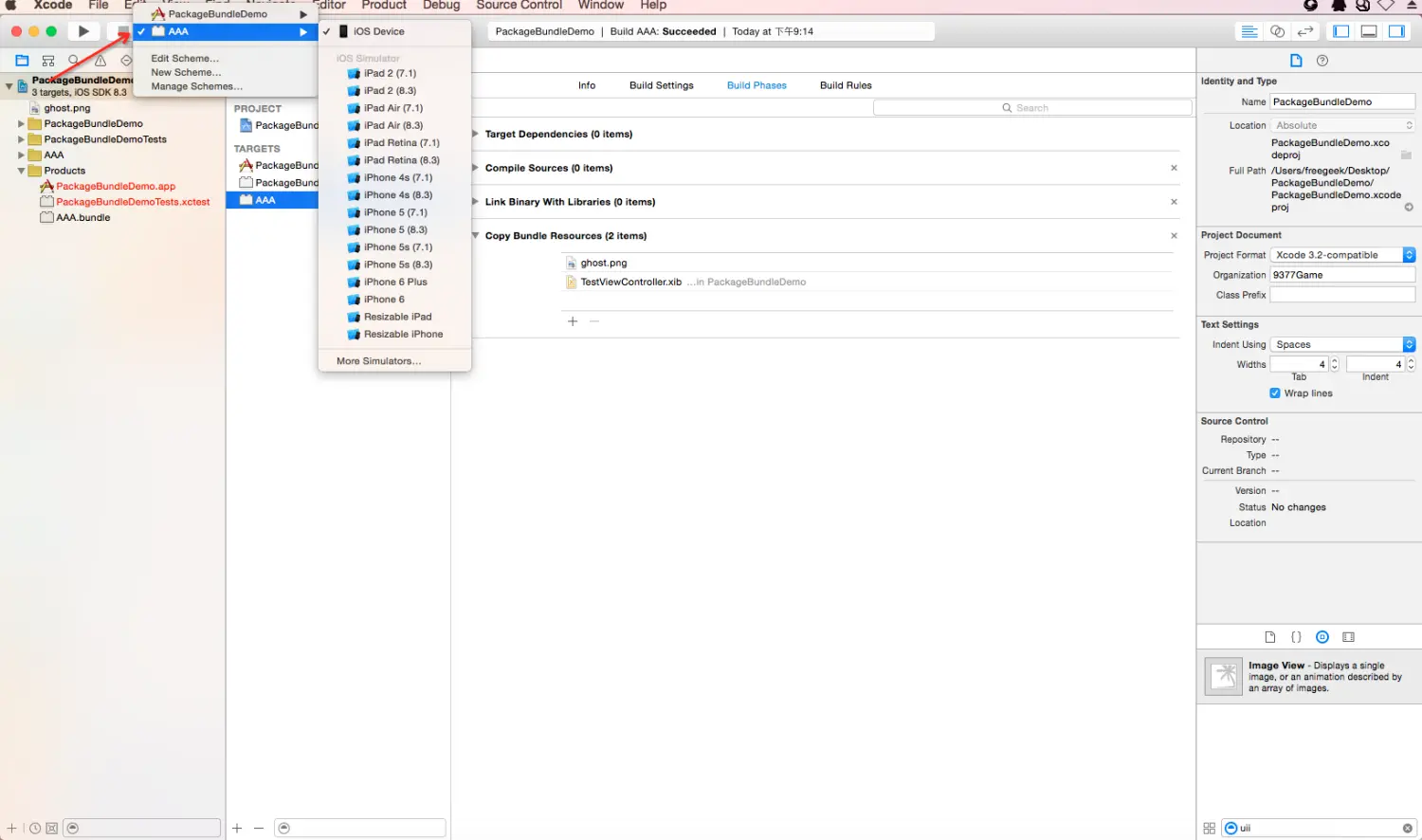Open the Apple menu
The height and width of the screenshot is (840, 1422).
tap(11, 6)
